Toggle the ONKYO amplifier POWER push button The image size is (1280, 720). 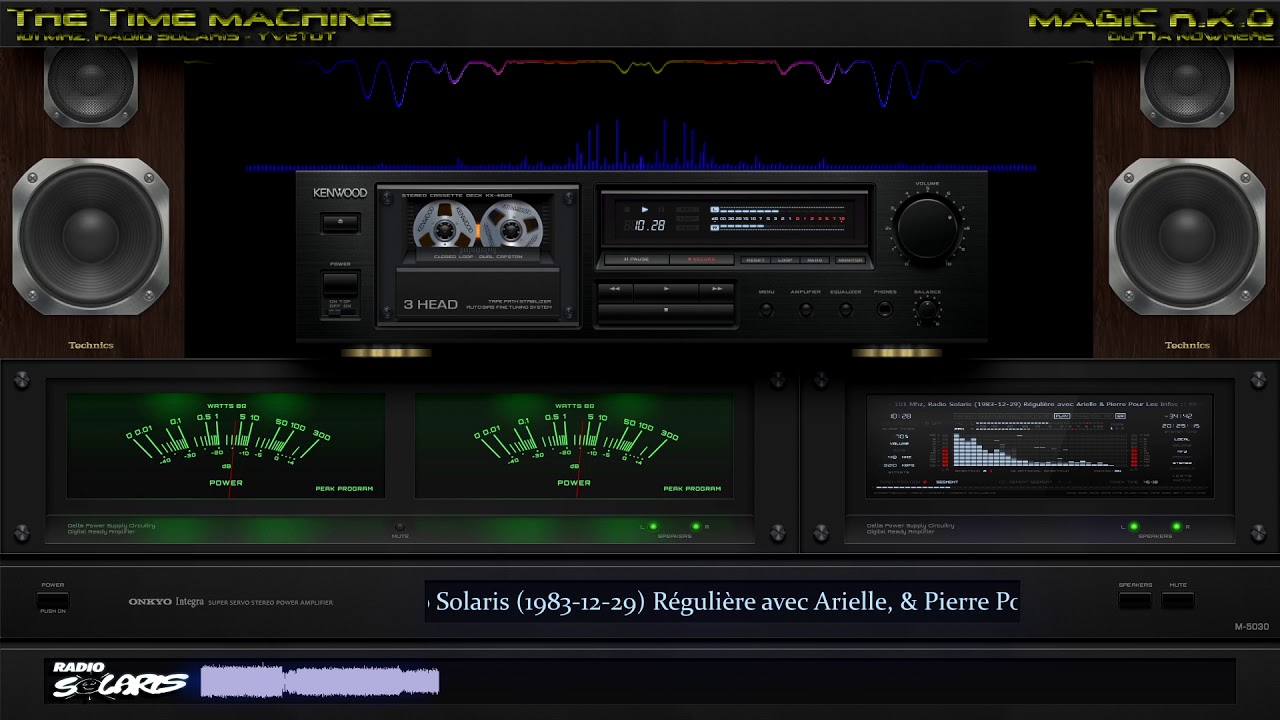53,601
